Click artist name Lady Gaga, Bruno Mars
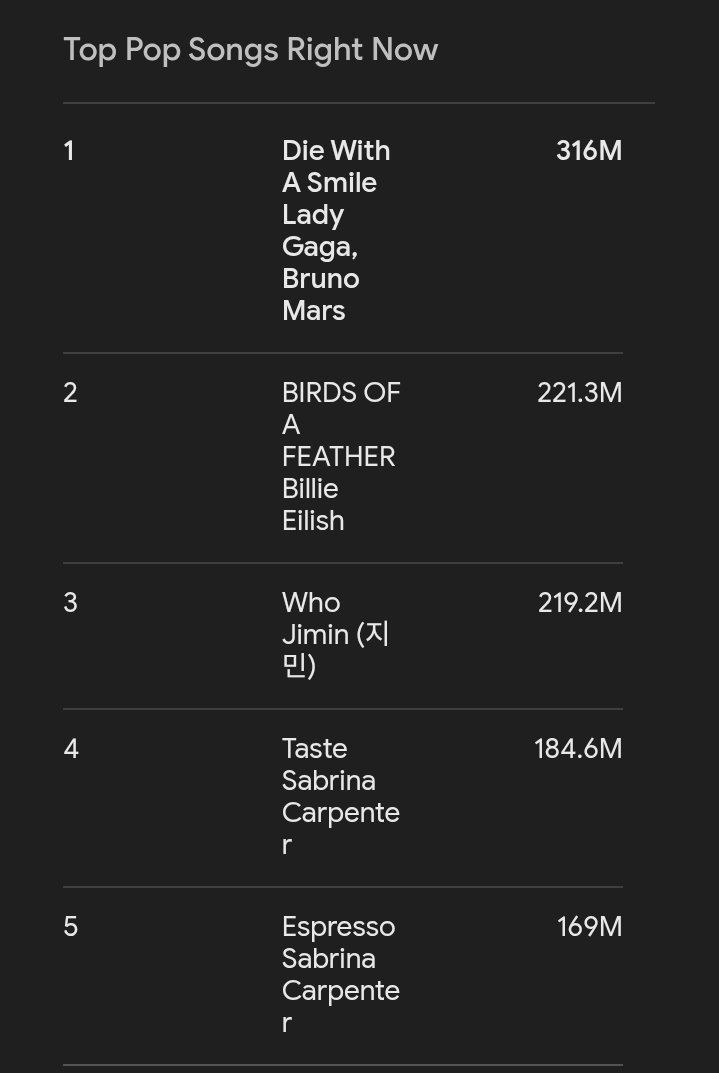The height and width of the screenshot is (1073, 719). click(x=320, y=263)
